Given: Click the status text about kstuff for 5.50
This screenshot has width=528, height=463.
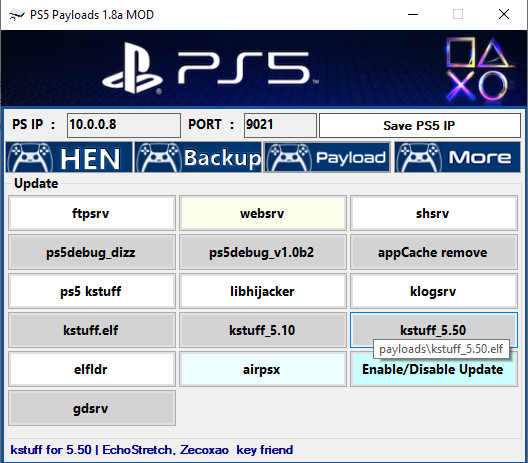Looking at the screenshot, I should 152,450.
